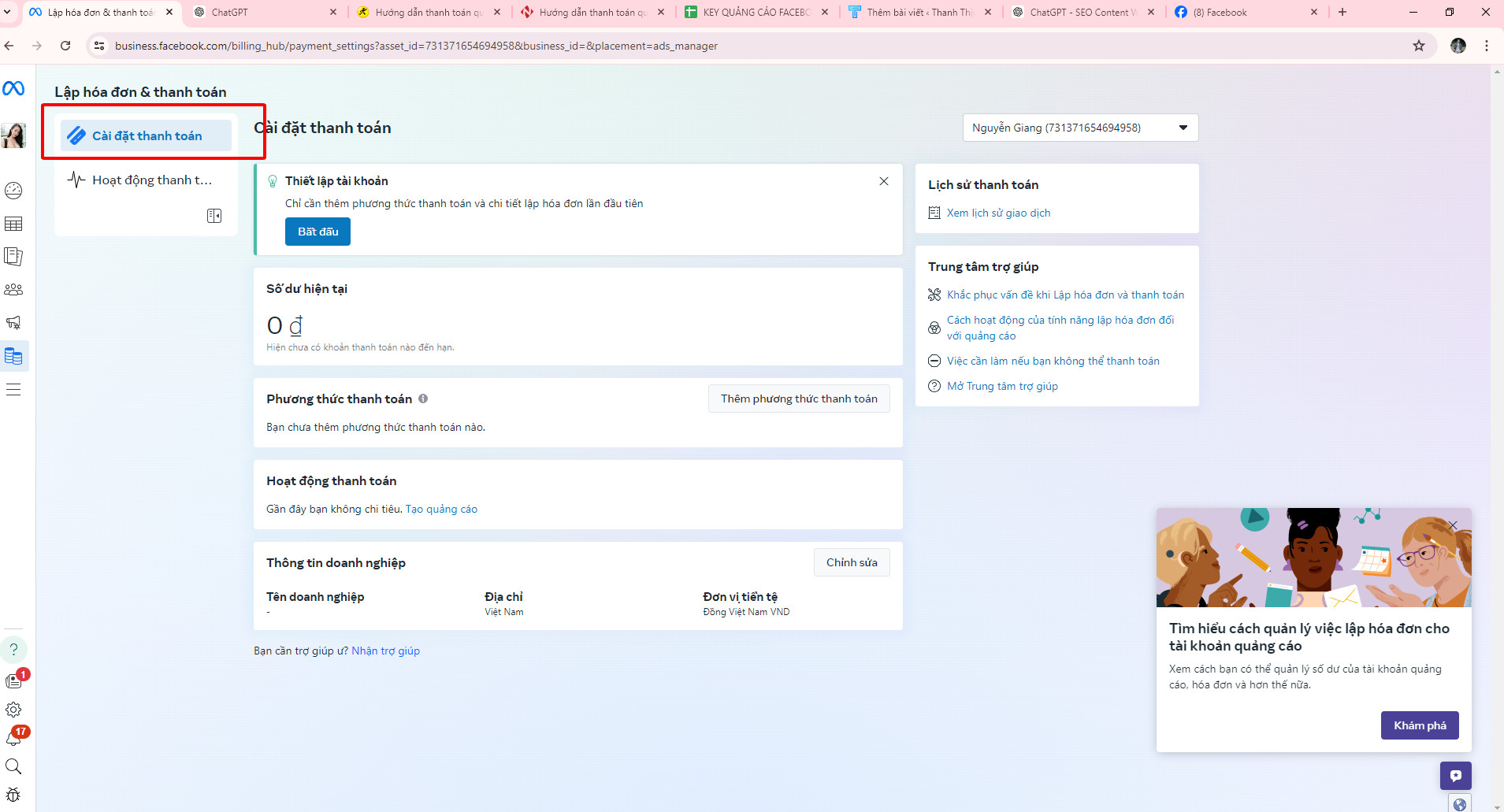Open Việc cần làm nếu không thể thanh toán link

(1053, 361)
